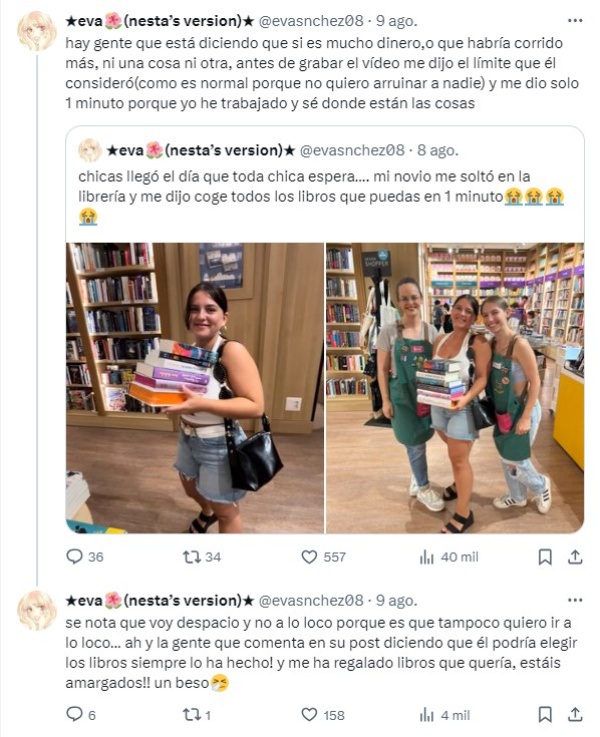Bookmark the second tweet
This screenshot has height=737, width=600.
(545, 715)
